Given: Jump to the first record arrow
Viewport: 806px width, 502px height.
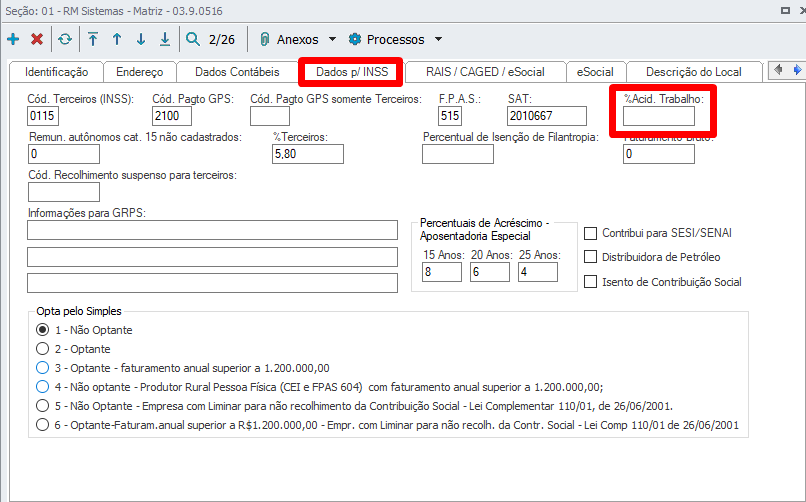Looking at the screenshot, I should coord(93,39).
